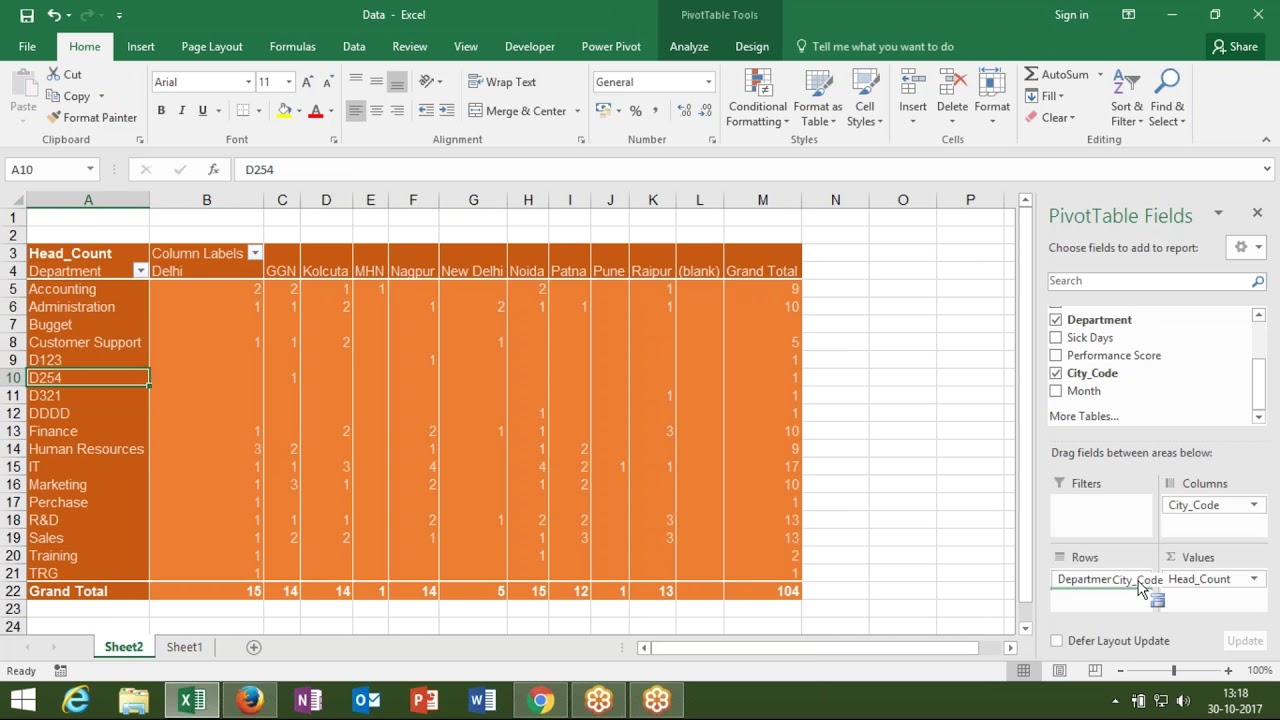Select the Format Painter brush

pos(54,117)
